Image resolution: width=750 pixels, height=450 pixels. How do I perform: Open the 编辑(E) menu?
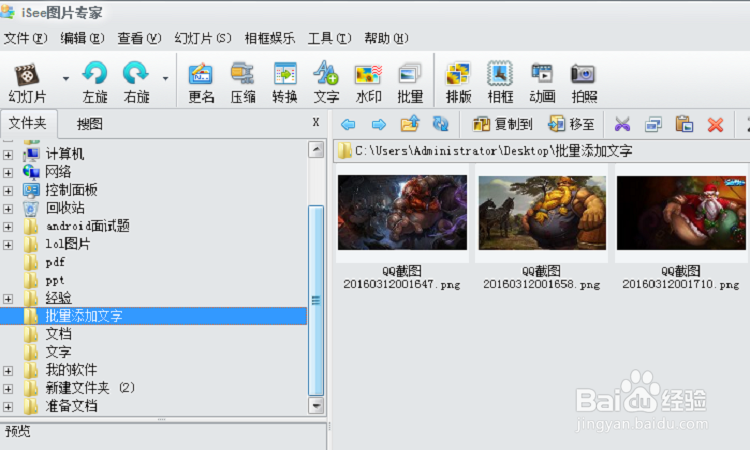click(82, 38)
